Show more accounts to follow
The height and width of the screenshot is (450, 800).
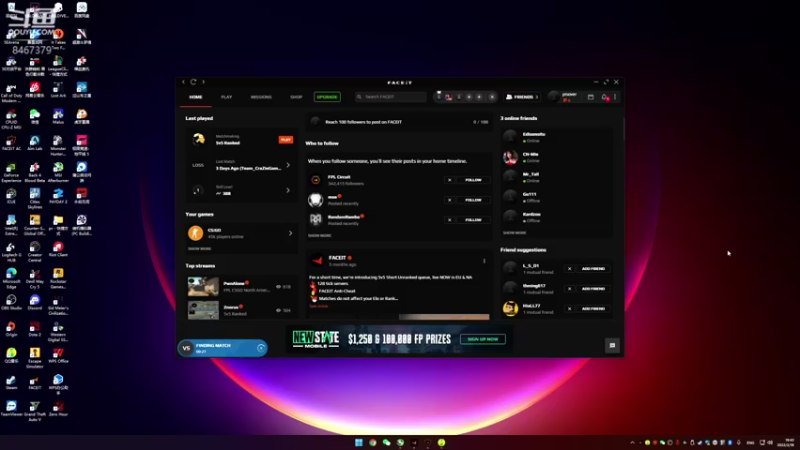(320, 236)
